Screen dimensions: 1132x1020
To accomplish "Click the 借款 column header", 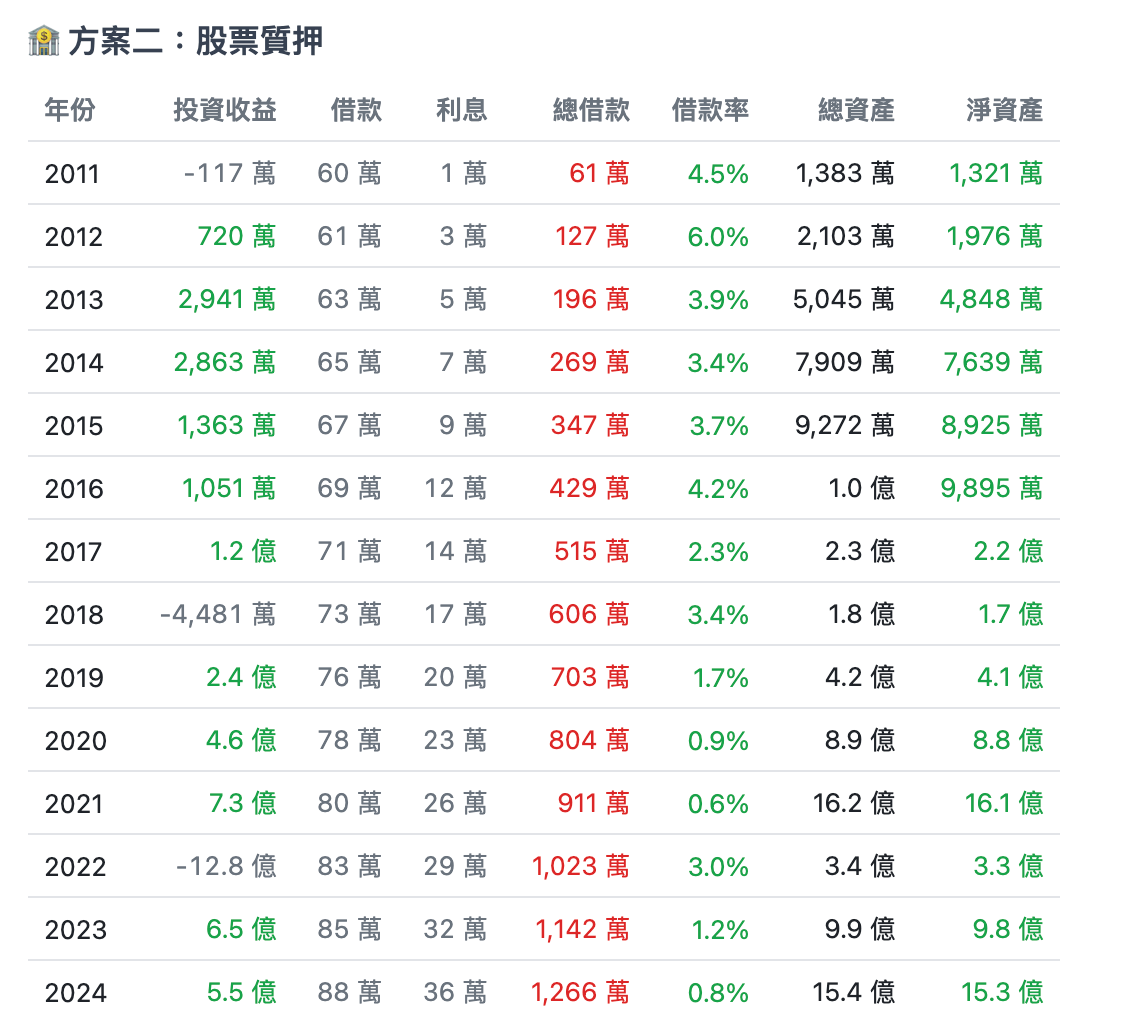I will pyautogui.click(x=356, y=110).
